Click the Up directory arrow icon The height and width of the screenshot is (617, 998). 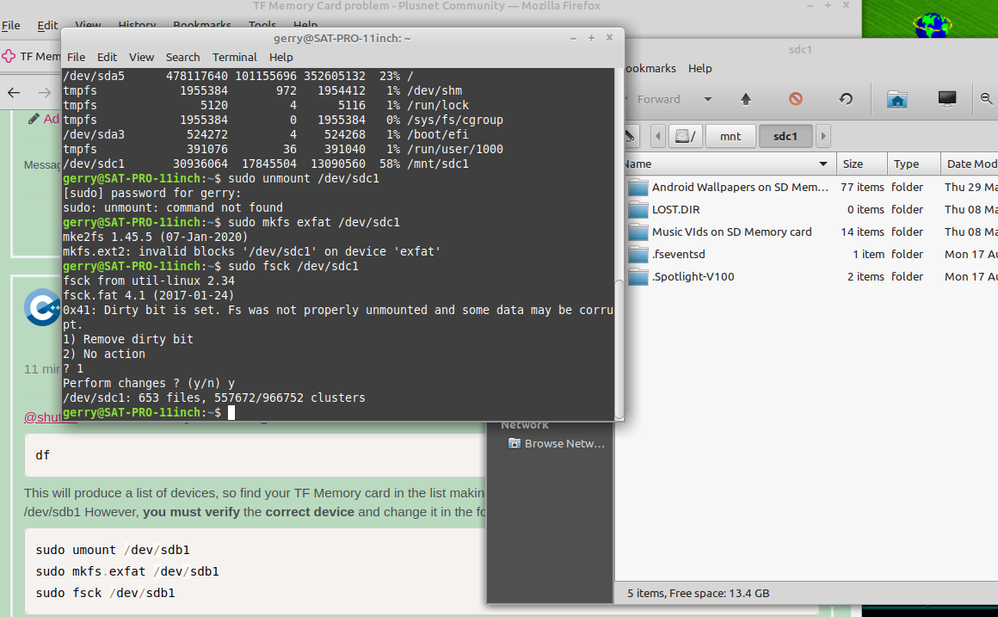tap(745, 99)
